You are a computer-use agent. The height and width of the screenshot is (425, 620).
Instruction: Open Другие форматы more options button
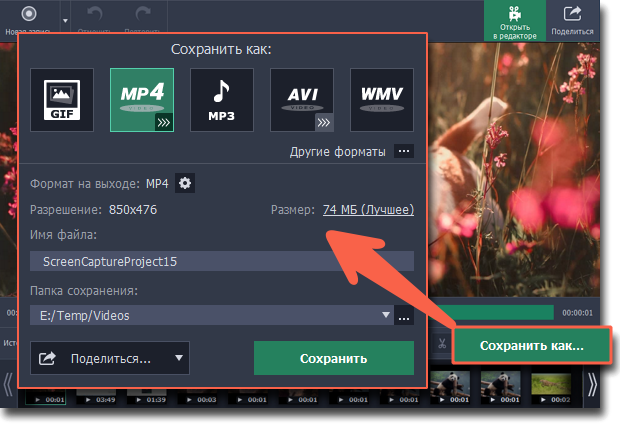(403, 152)
